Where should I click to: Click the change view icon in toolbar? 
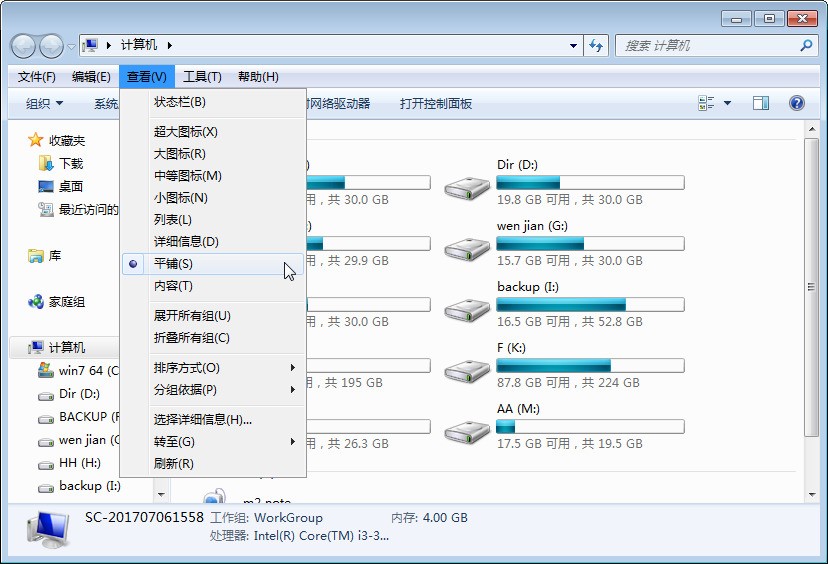point(705,103)
